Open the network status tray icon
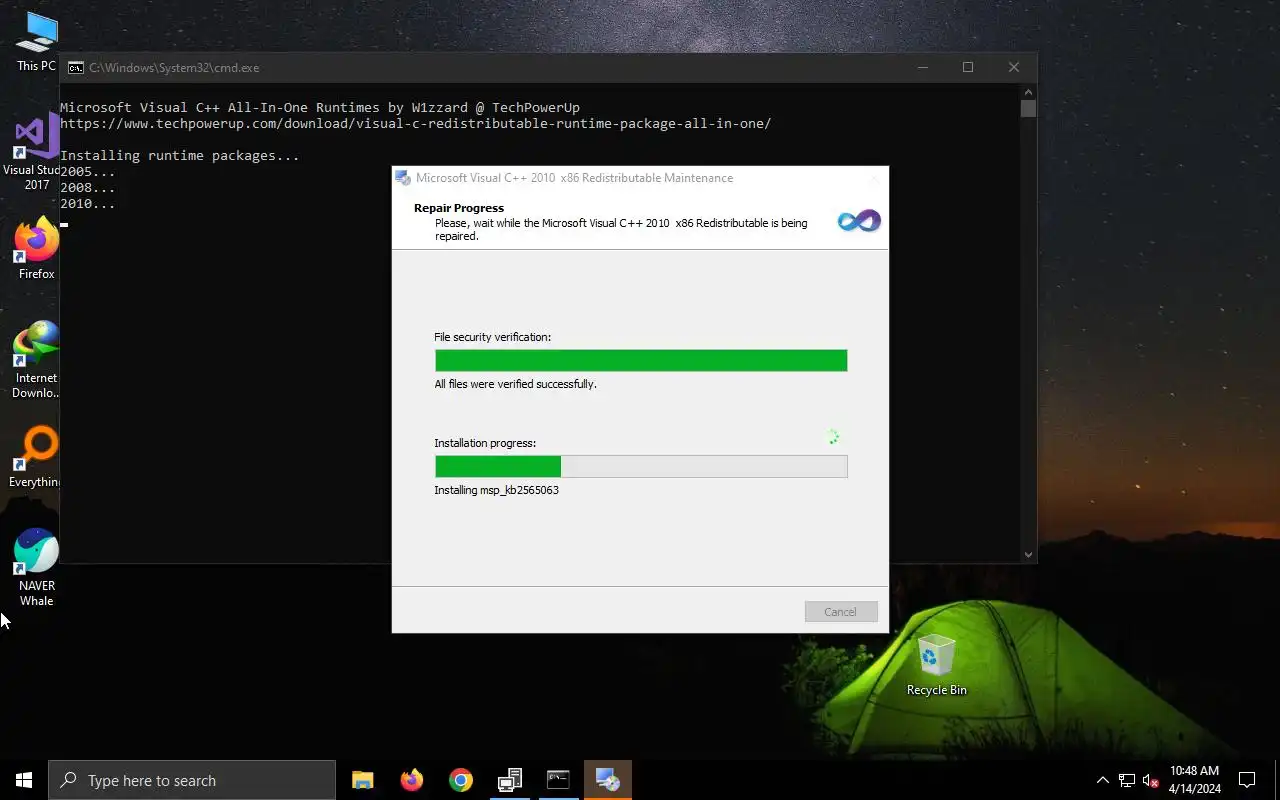 [x=1127, y=780]
